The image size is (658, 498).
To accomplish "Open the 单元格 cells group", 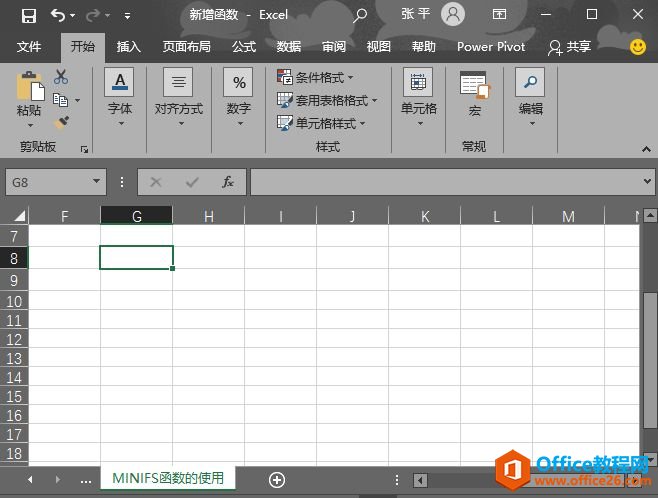I will 418,97.
